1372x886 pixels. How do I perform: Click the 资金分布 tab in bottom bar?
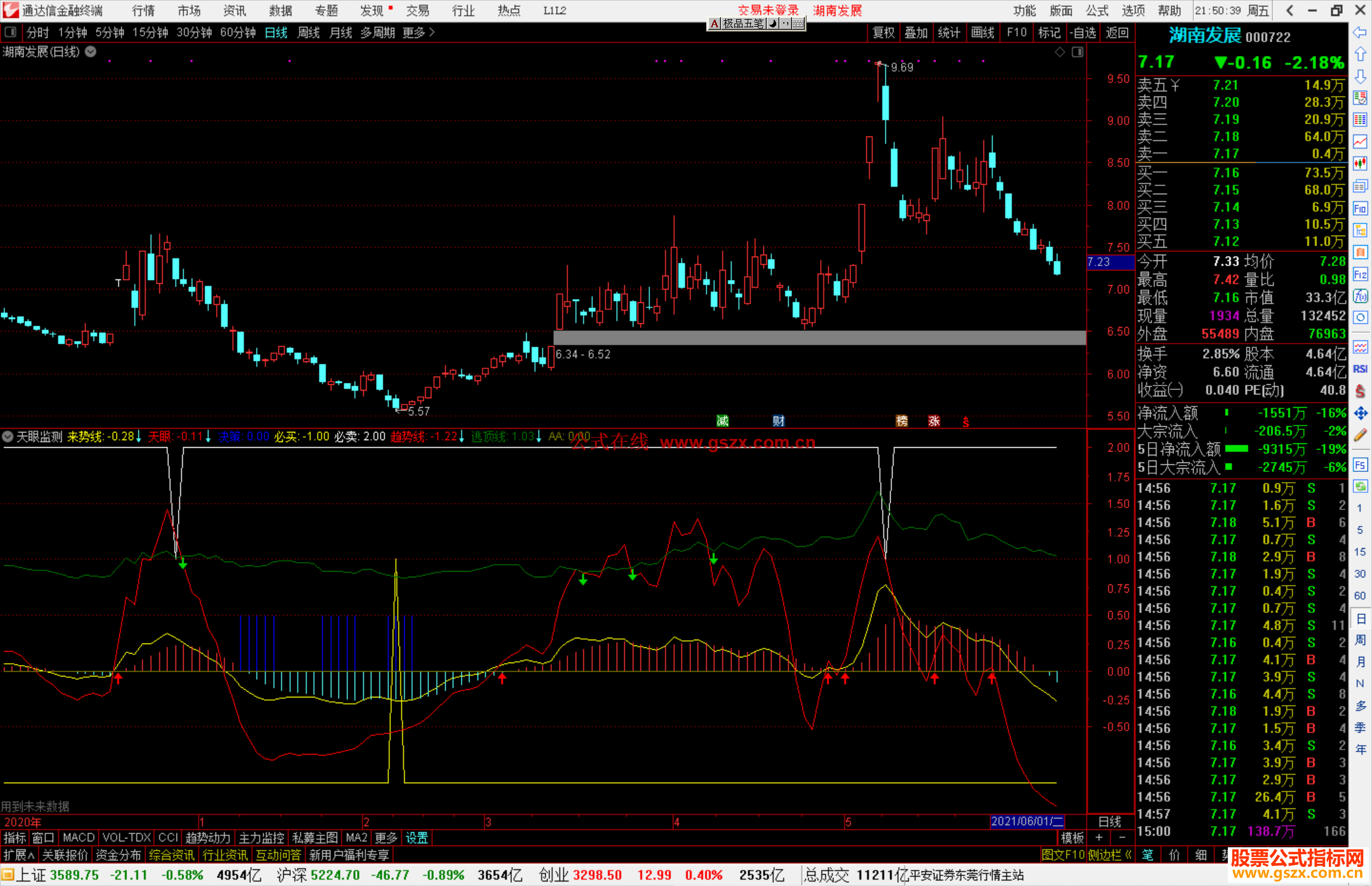point(118,855)
